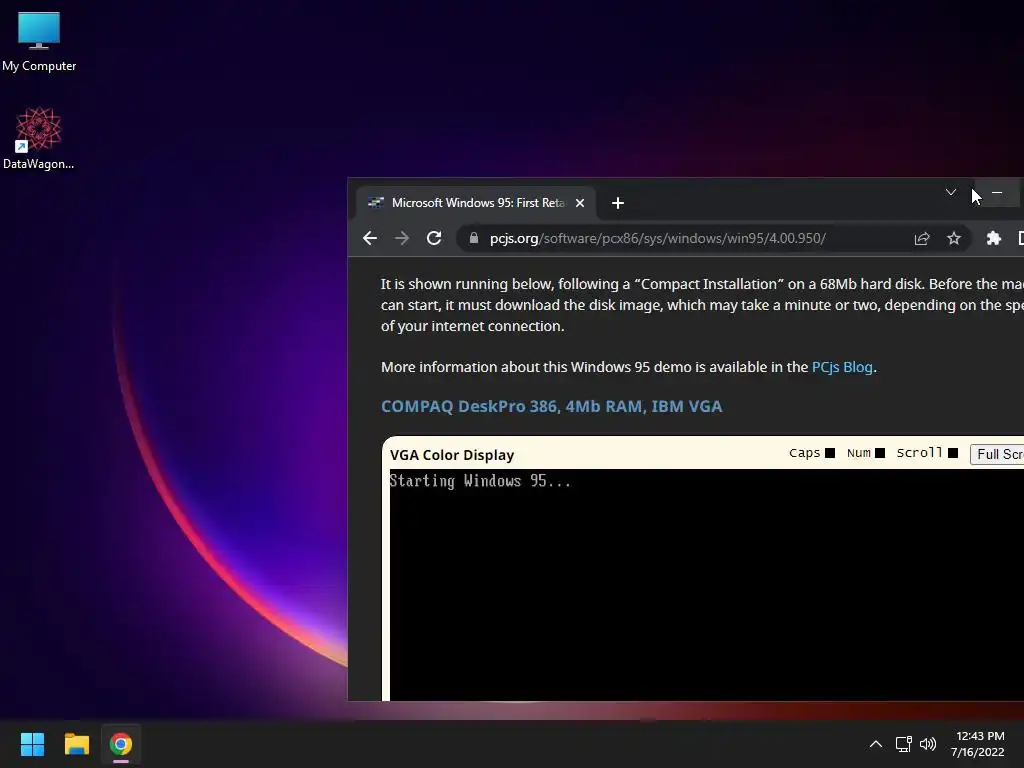Share this page via share icon
This screenshot has height=768, width=1024.
pyautogui.click(x=921, y=238)
